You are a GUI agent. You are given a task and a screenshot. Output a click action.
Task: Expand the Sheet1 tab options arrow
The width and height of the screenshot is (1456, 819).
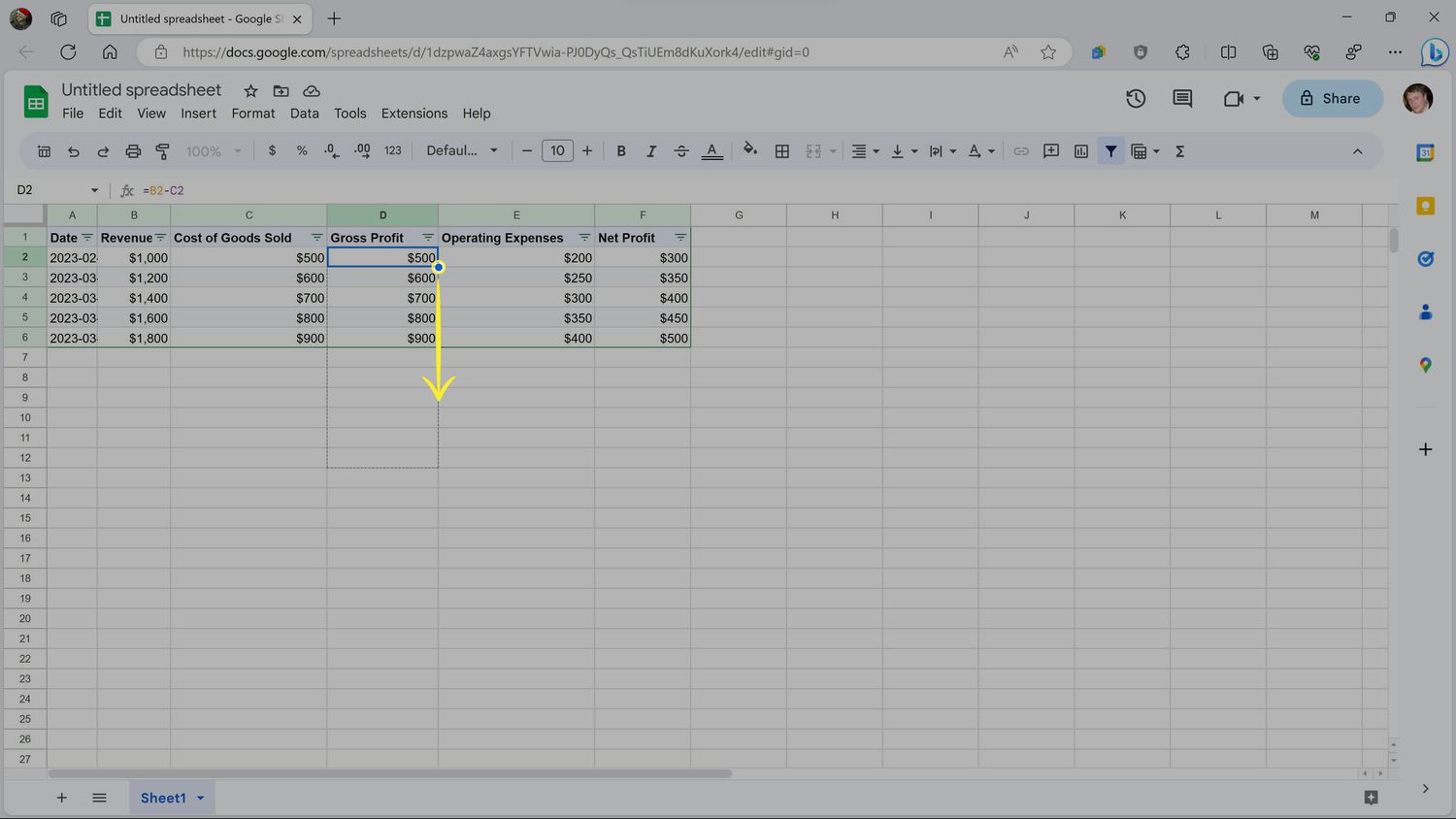click(201, 798)
